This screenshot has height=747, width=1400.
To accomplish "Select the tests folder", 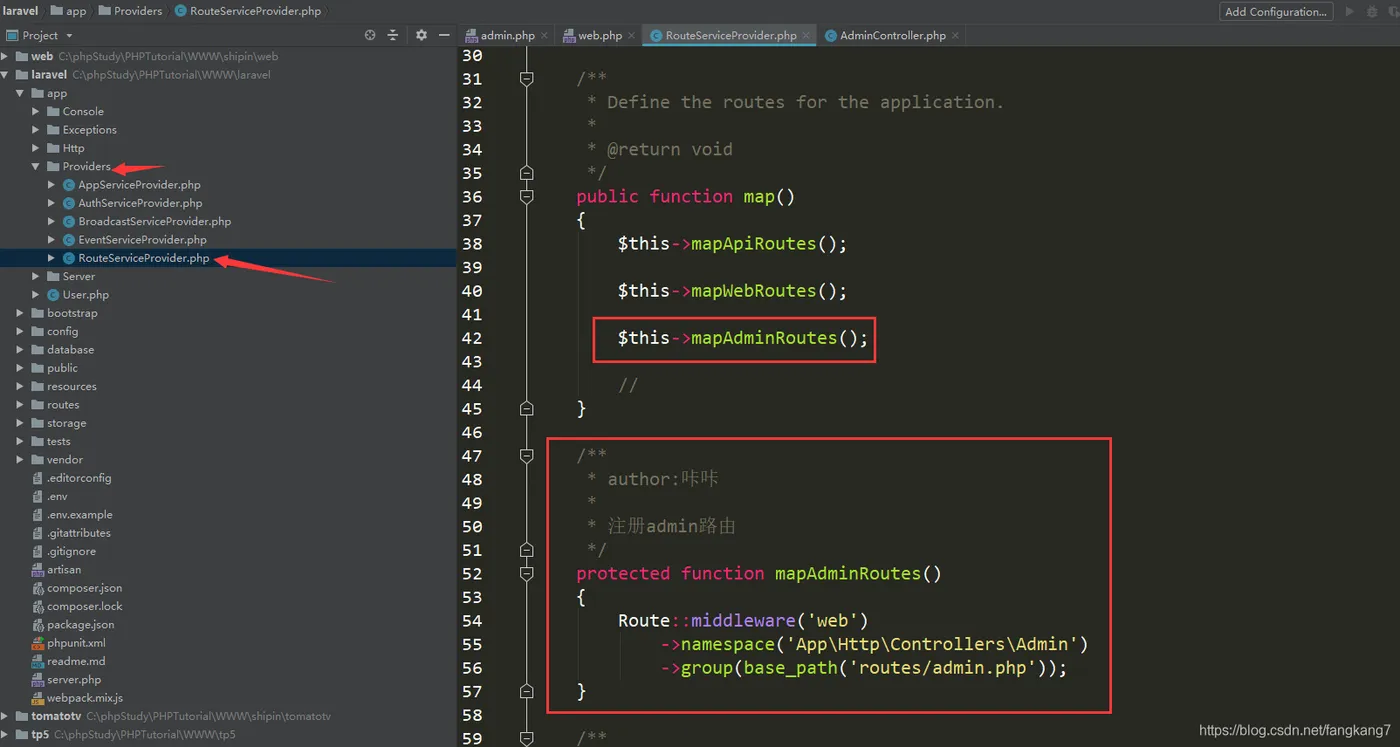I will tap(59, 441).
